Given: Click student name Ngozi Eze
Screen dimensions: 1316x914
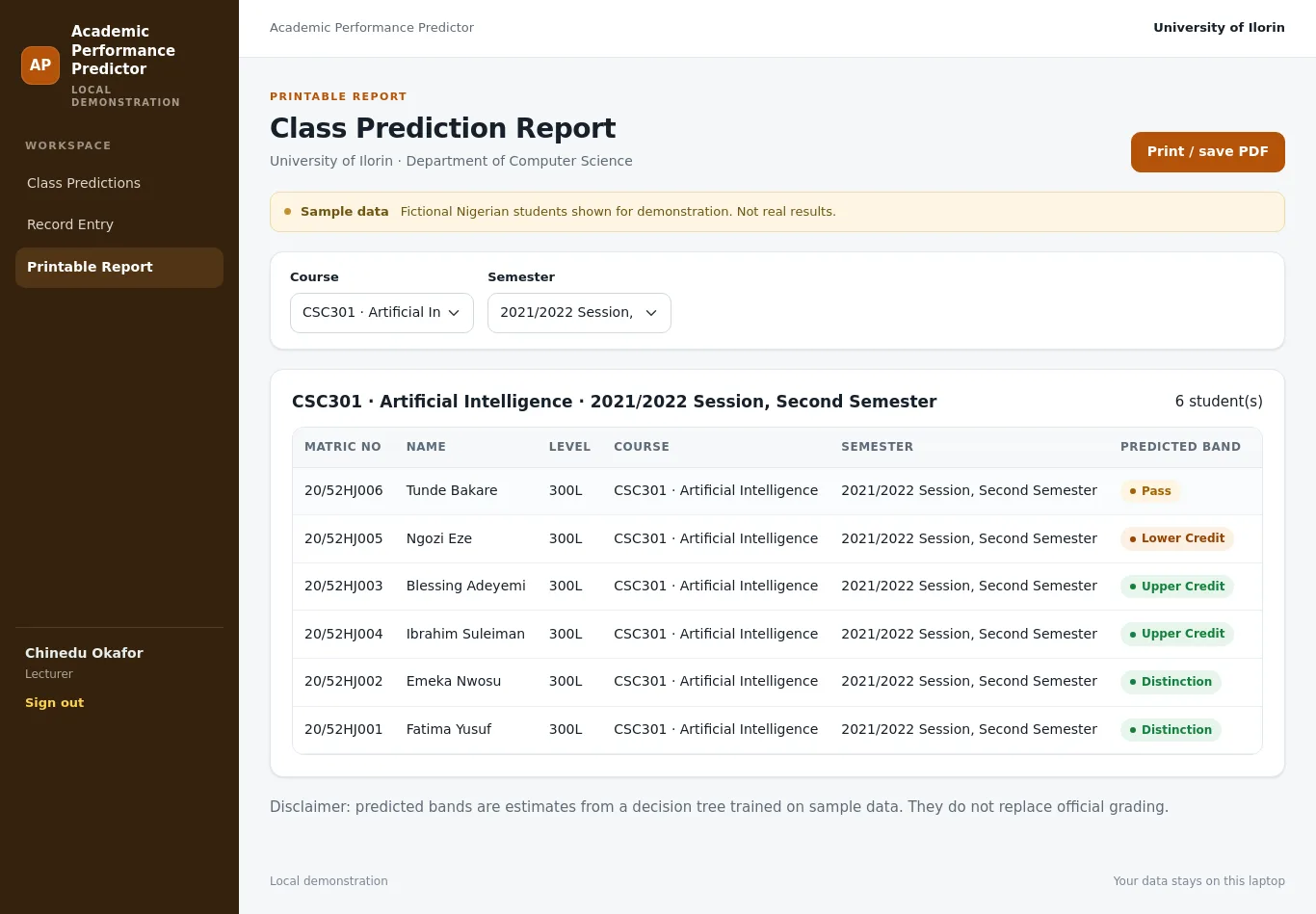Looking at the screenshot, I should (x=439, y=538).
